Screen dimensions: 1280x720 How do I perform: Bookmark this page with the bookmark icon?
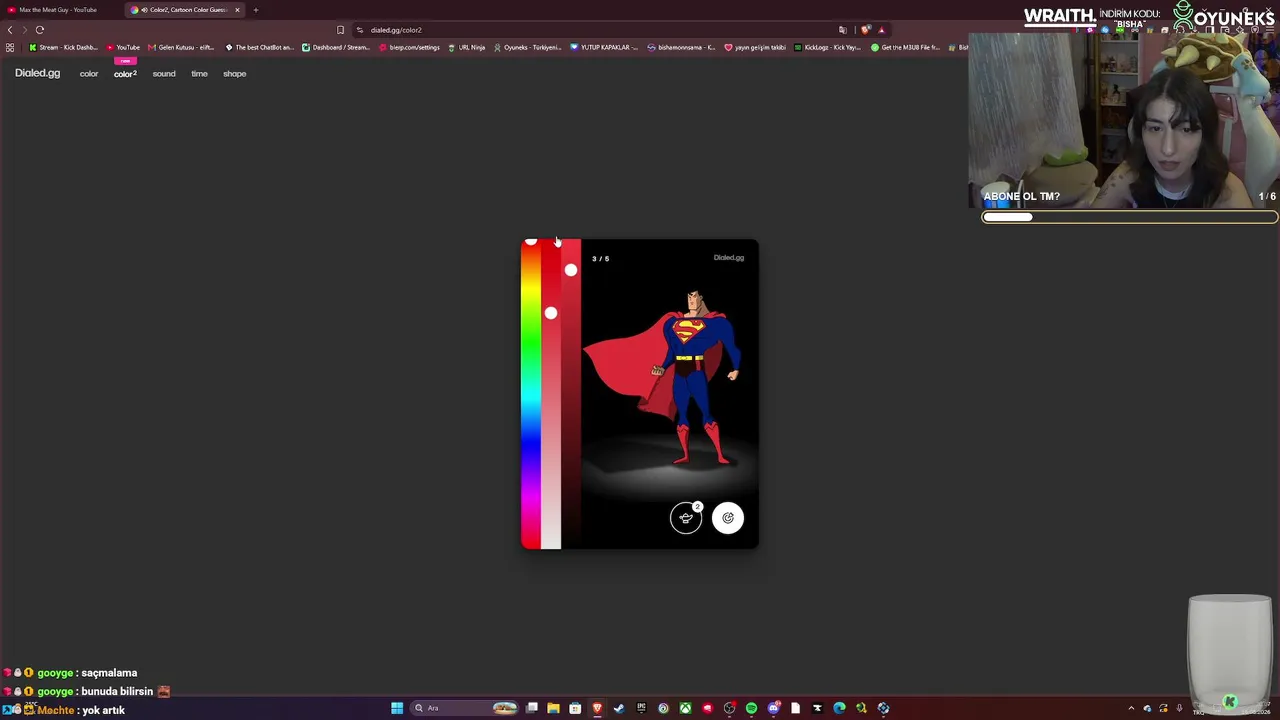point(340,30)
